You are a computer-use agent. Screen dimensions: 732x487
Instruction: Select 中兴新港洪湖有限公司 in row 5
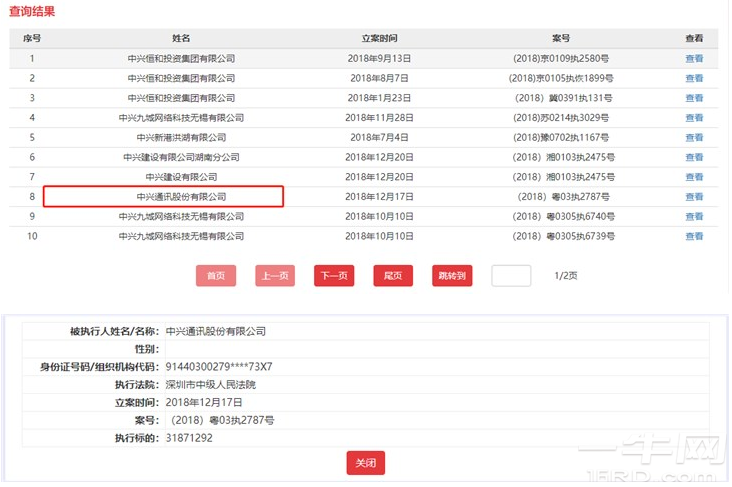tap(181, 137)
